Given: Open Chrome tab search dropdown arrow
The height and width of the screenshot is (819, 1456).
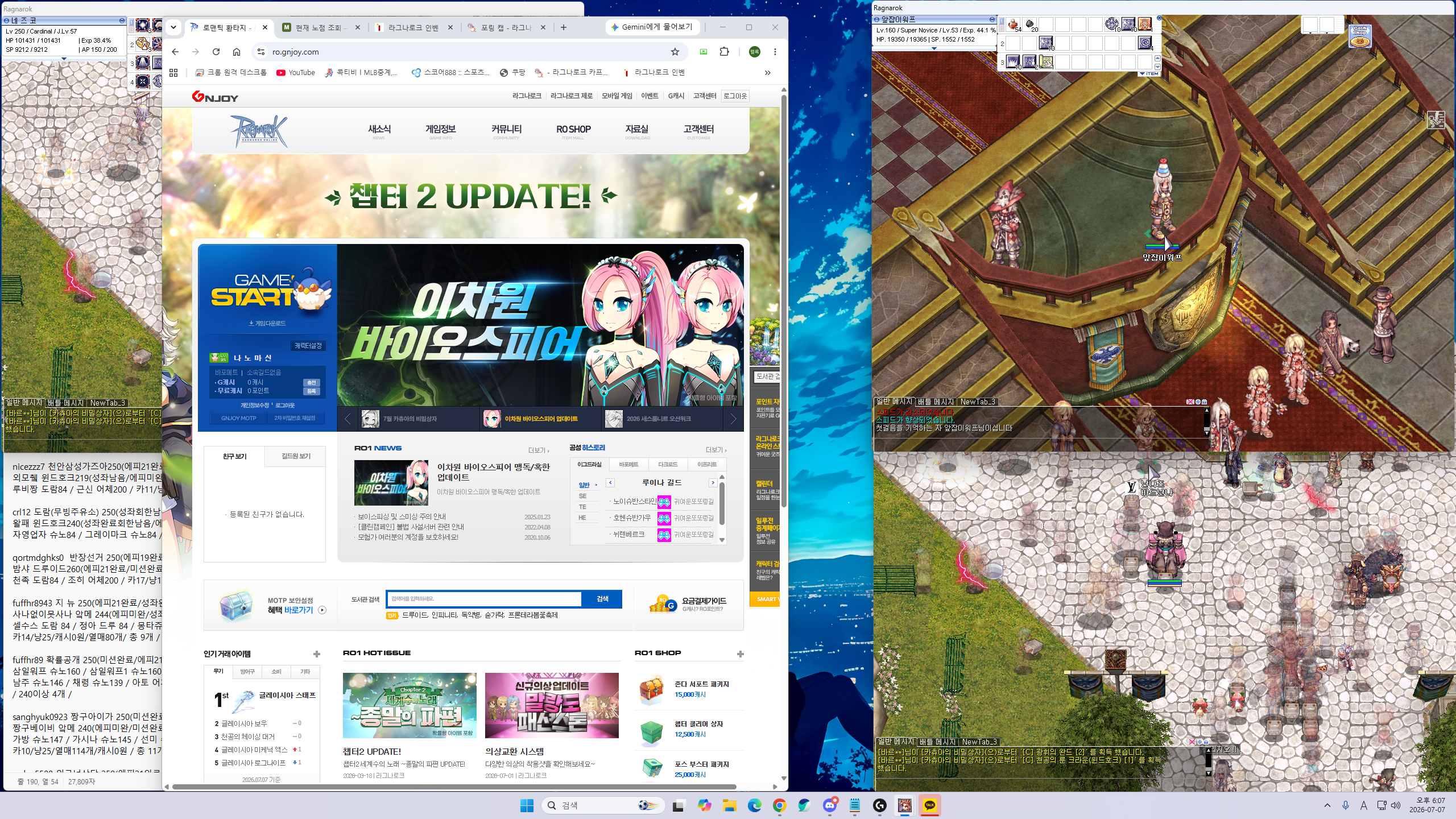Looking at the screenshot, I should 173,27.
